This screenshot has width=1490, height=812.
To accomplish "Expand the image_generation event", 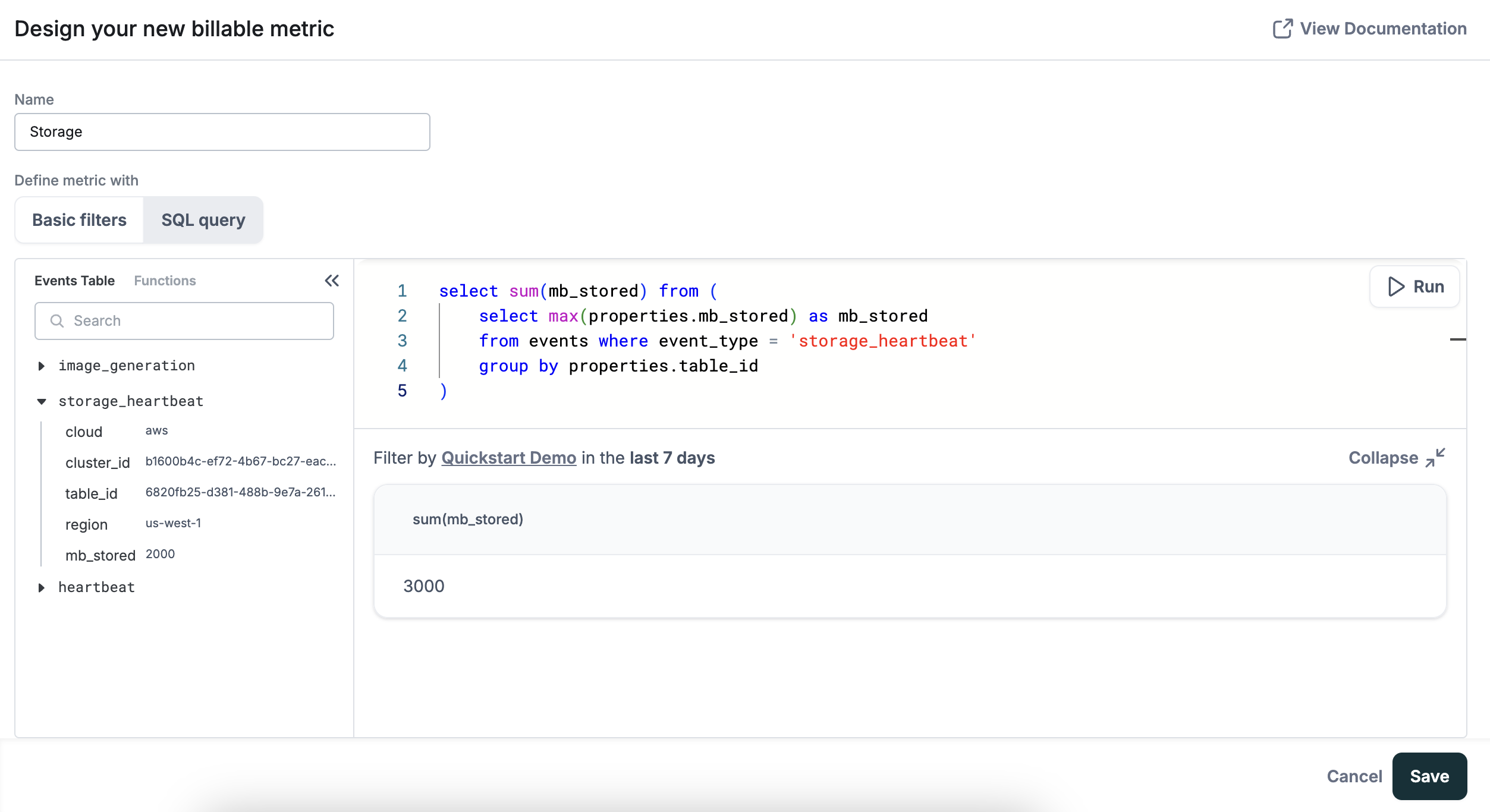I will [x=42, y=366].
